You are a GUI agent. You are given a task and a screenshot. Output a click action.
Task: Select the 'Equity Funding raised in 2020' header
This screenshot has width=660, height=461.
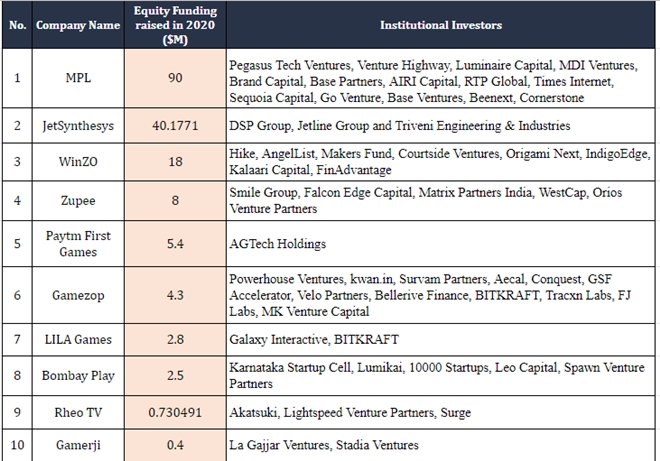174,25
